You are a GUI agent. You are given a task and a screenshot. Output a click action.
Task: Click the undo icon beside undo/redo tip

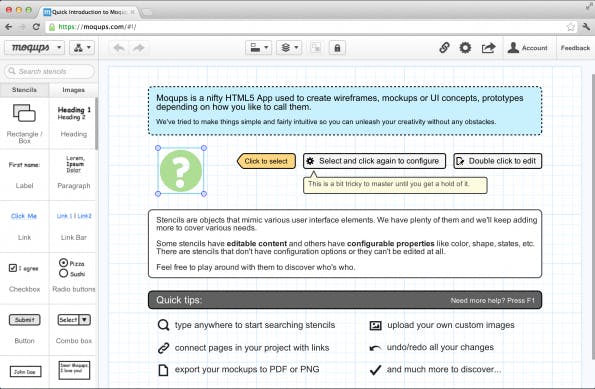coord(375,348)
